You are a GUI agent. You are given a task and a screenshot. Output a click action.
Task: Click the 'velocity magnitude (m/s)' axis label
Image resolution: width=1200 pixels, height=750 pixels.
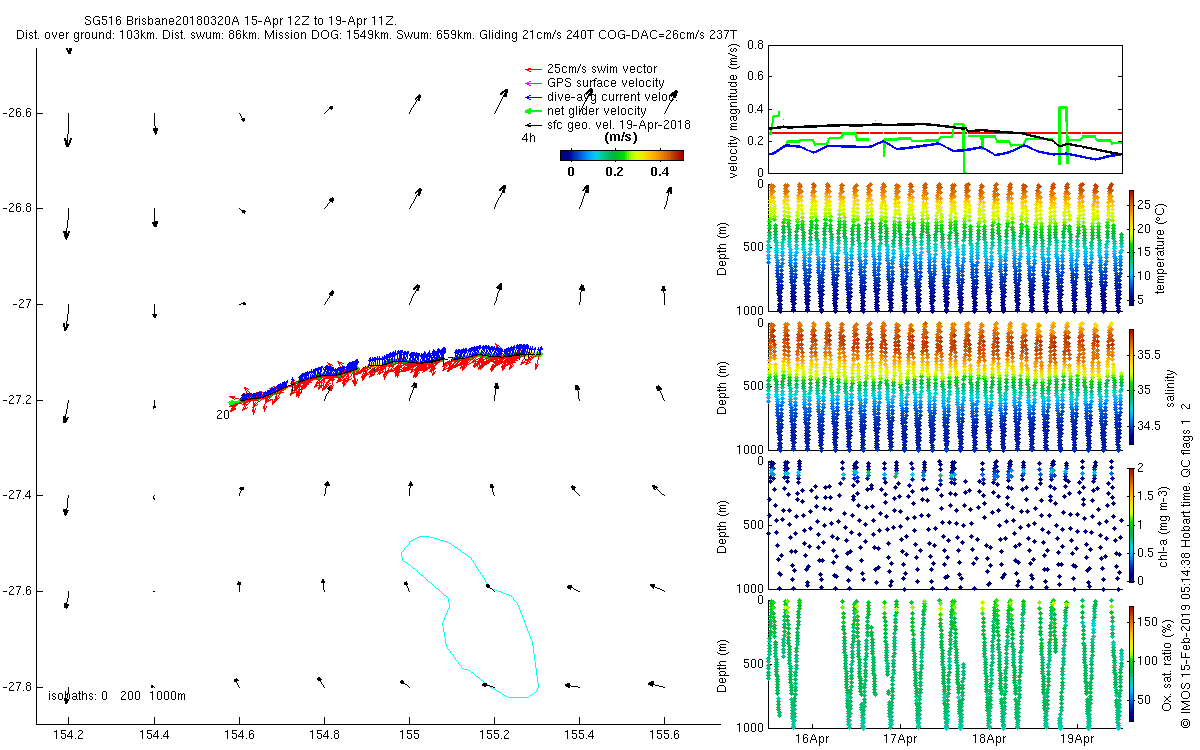[x=735, y=109]
